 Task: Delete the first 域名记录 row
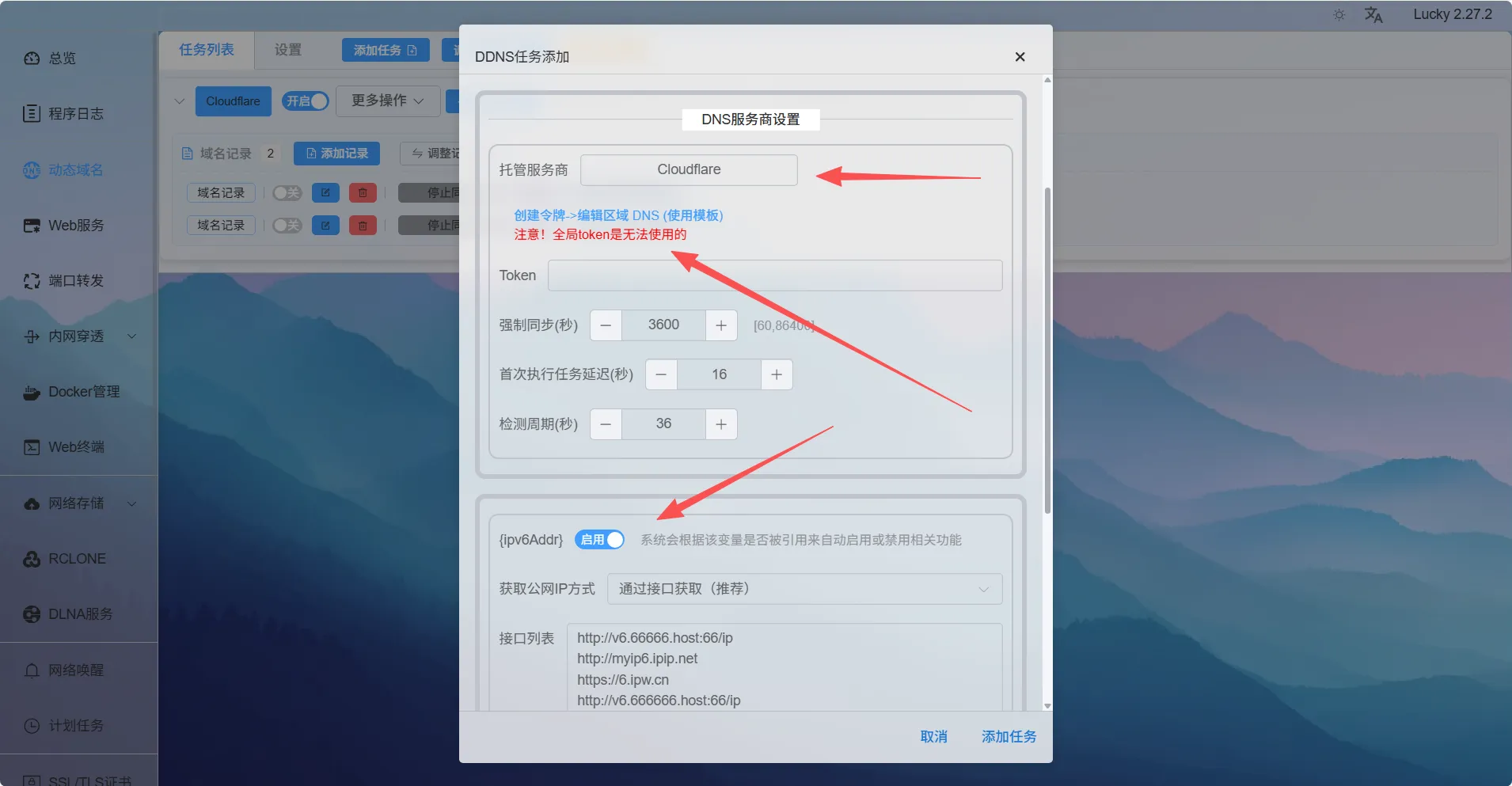pos(363,192)
